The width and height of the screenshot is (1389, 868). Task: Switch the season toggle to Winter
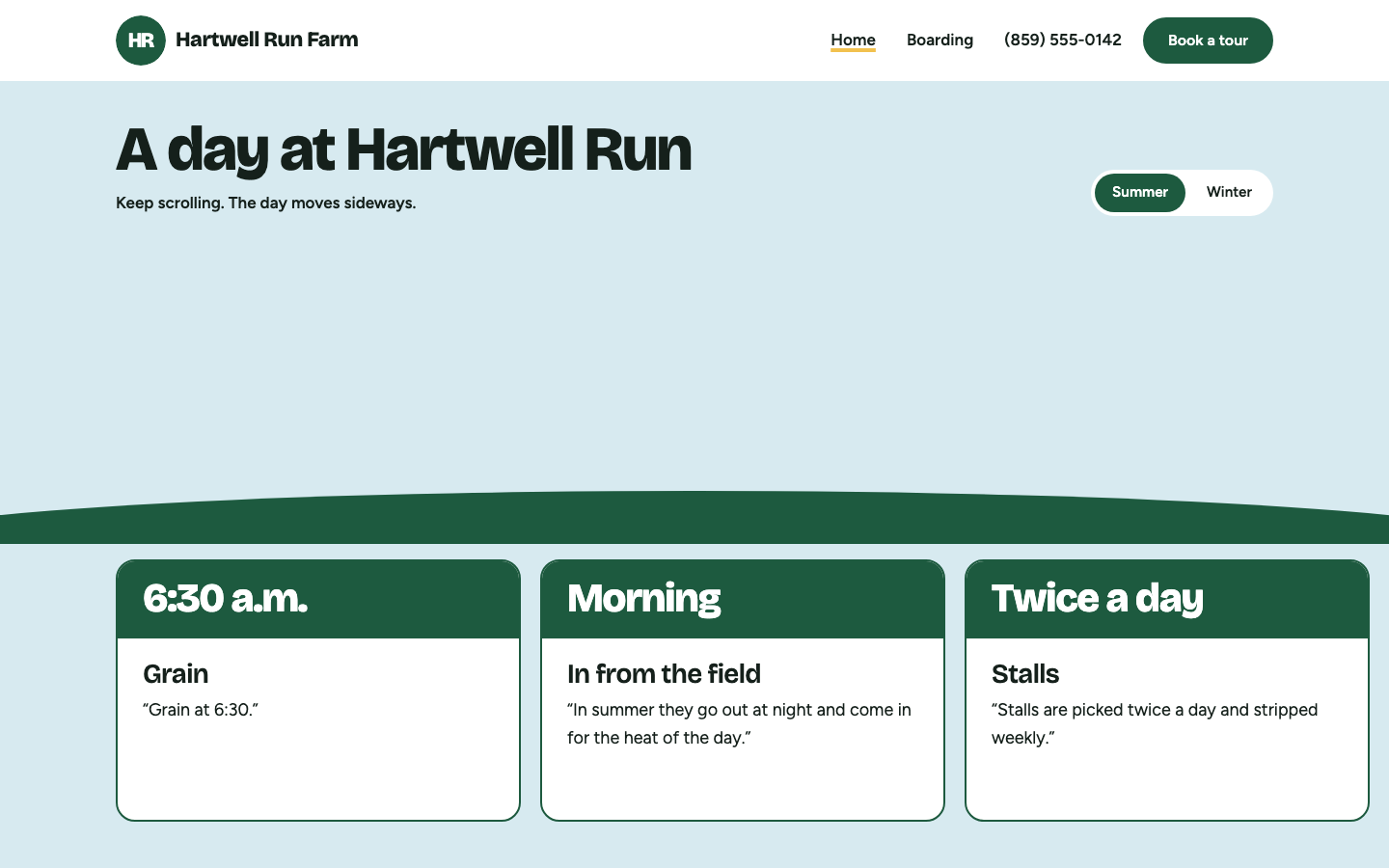(1229, 192)
